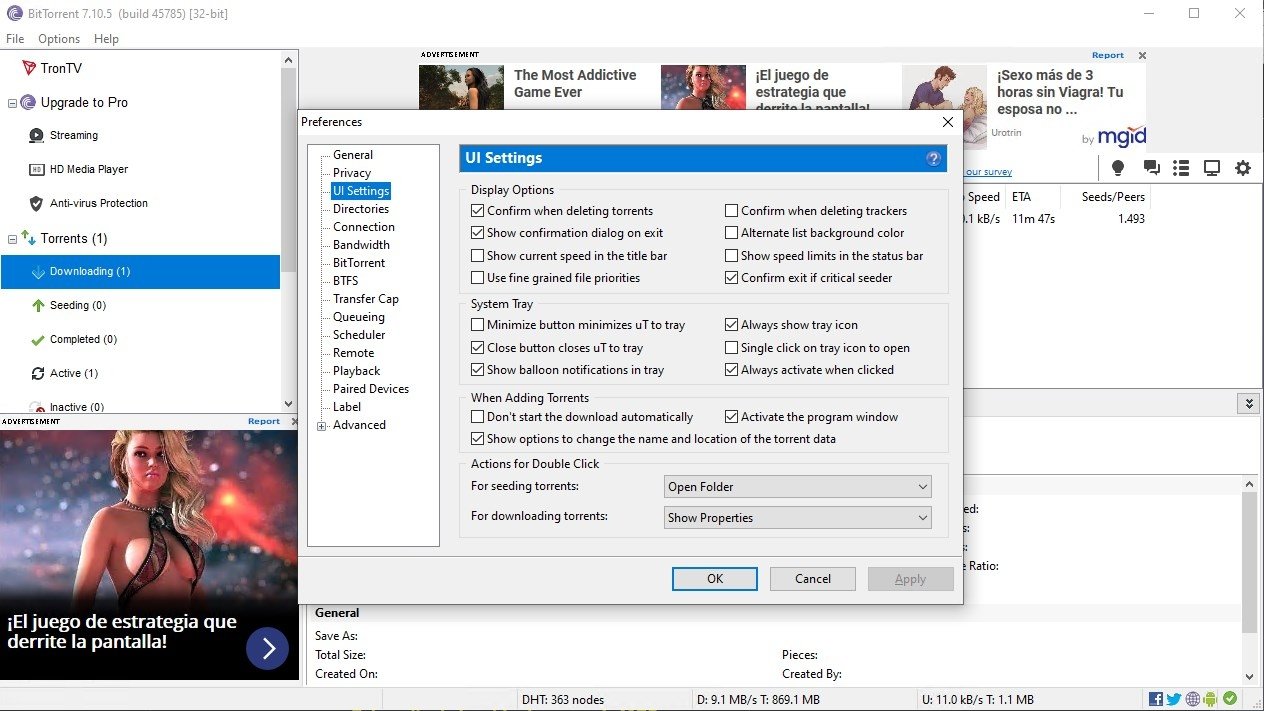Toggle Show balloon notifications in tray
The height and width of the screenshot is (711, 1264).
(478, 370)
